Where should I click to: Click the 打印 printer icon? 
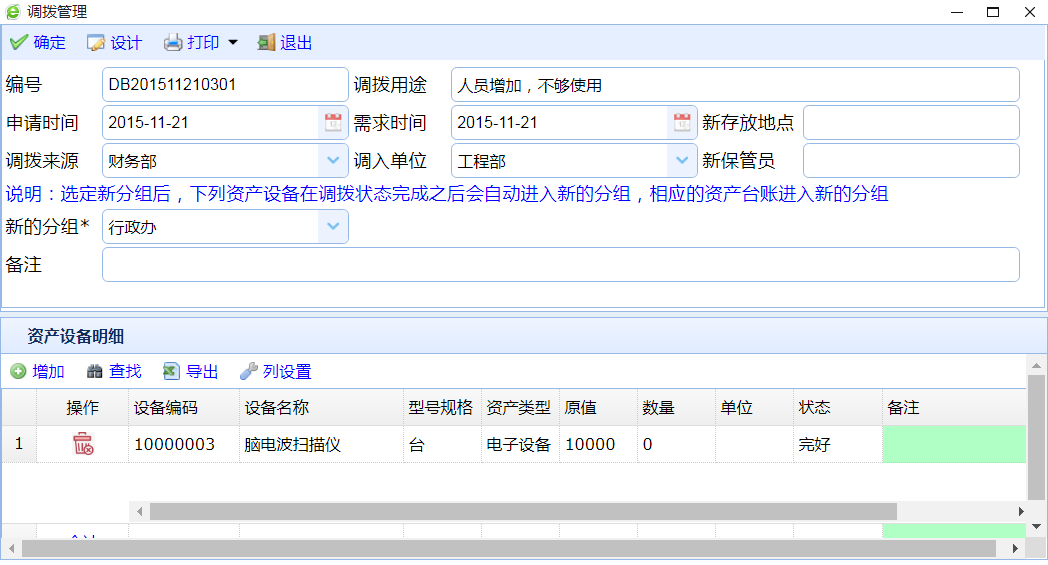point(173,43)
